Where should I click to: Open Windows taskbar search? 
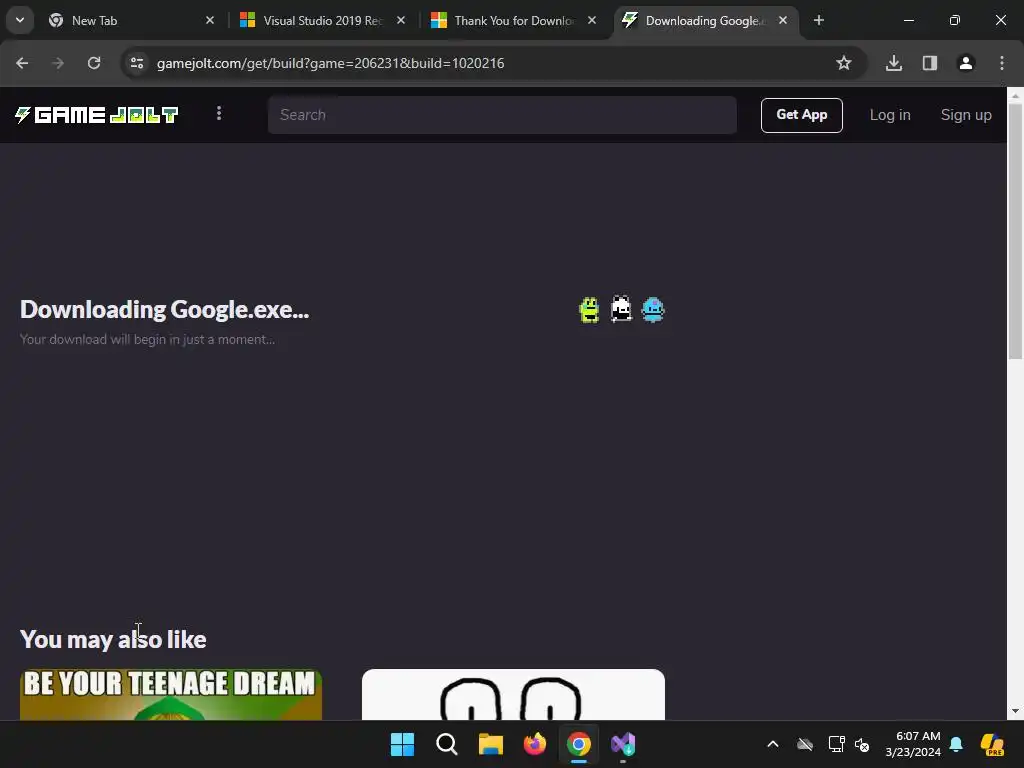[447, 744]
